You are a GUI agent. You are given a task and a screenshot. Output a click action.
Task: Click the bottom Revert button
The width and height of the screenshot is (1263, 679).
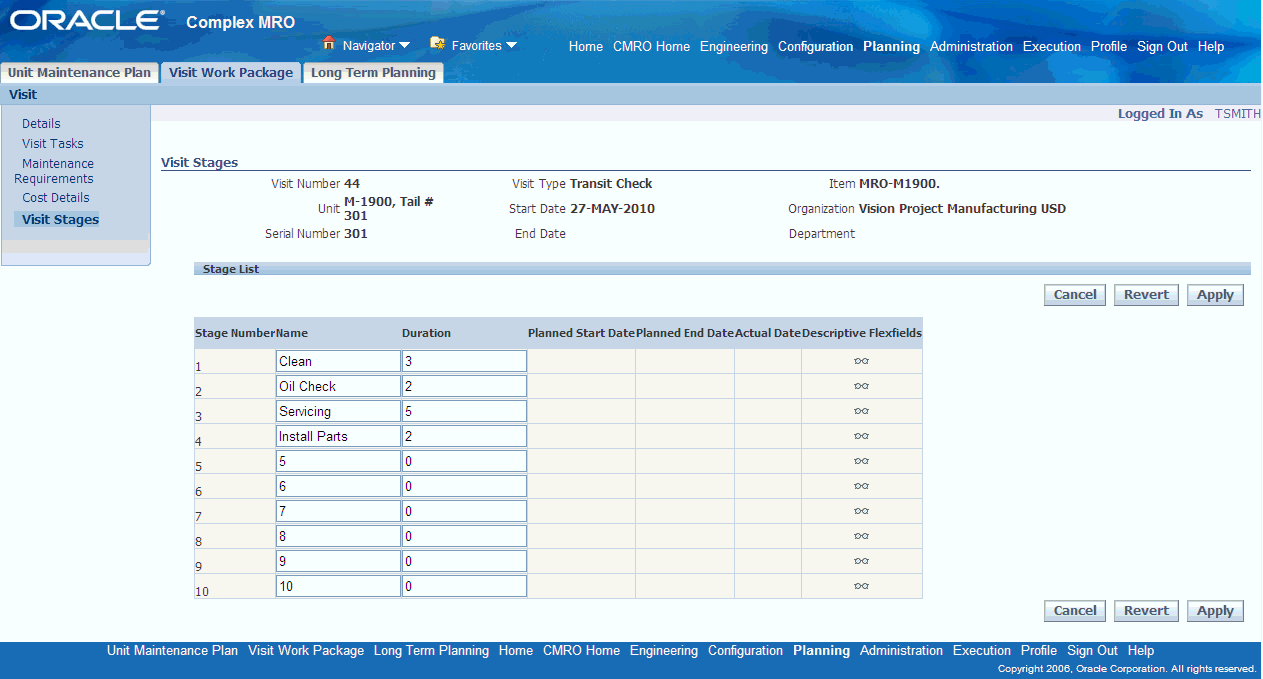[1146, 611]
